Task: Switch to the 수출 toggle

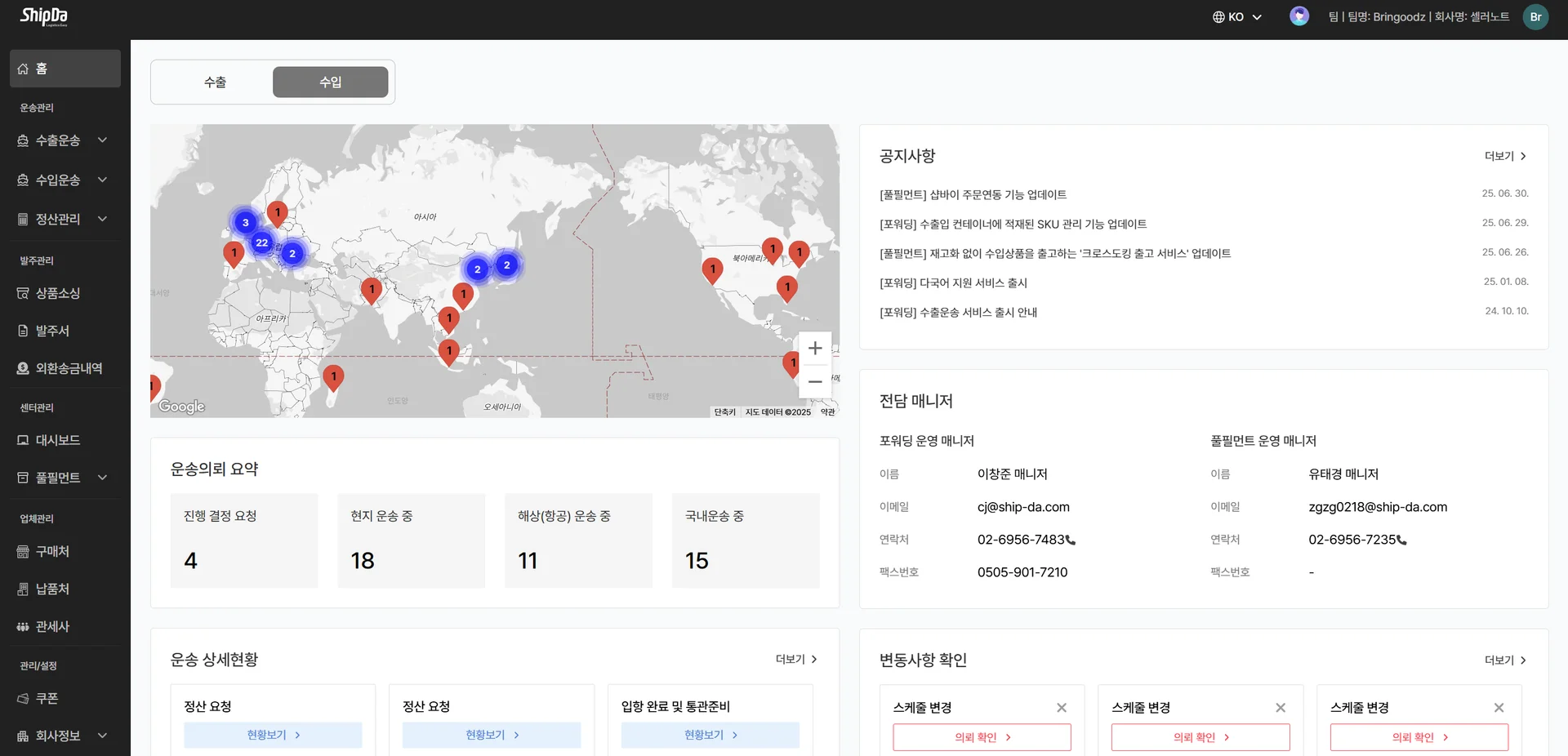Action: pyautogui.click(x=215, y=82)
